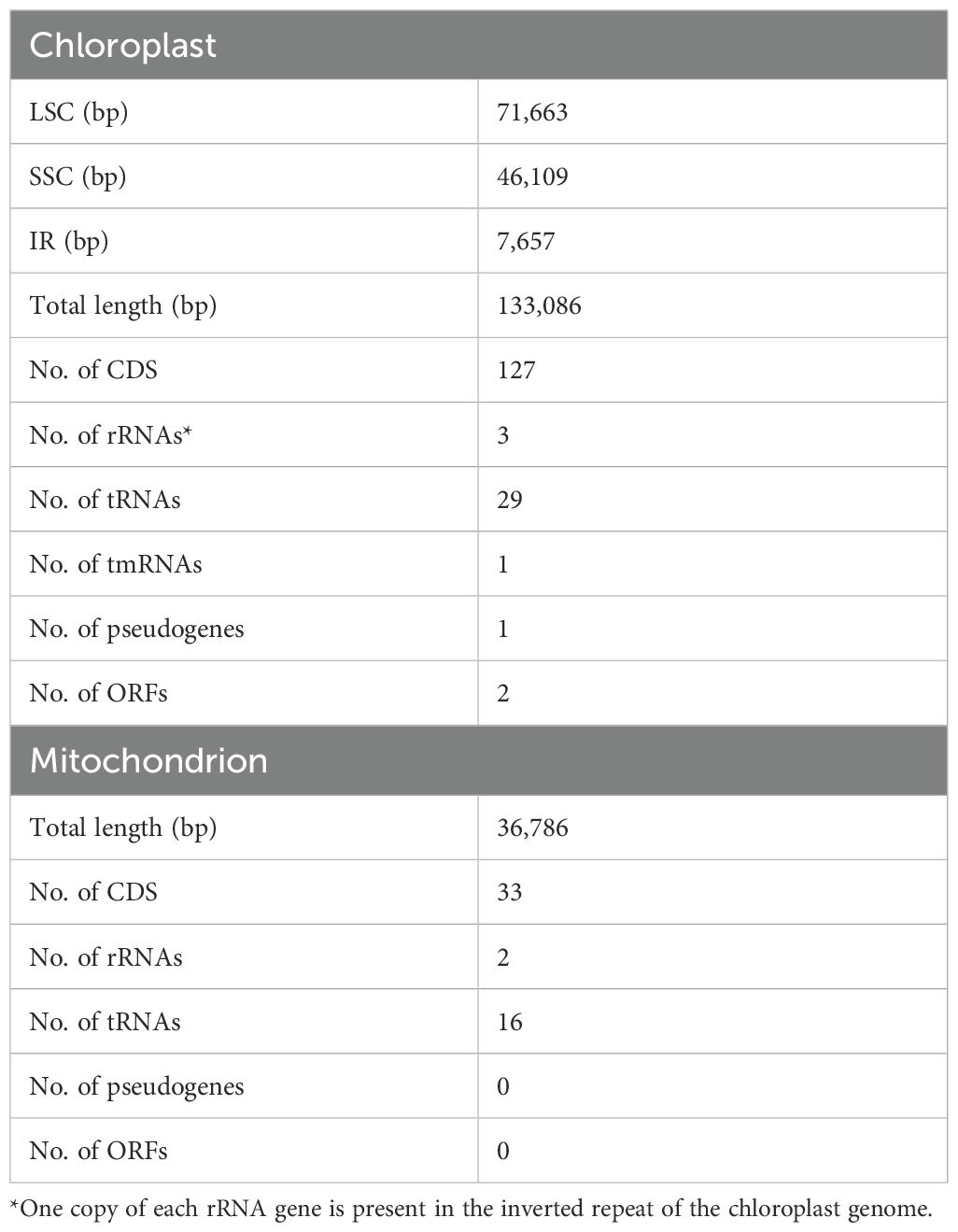The width and height of the screenshot is (958, 1232).
Task: Click the mitochondrion CDS count 33
Action: [x=510, y=892]
